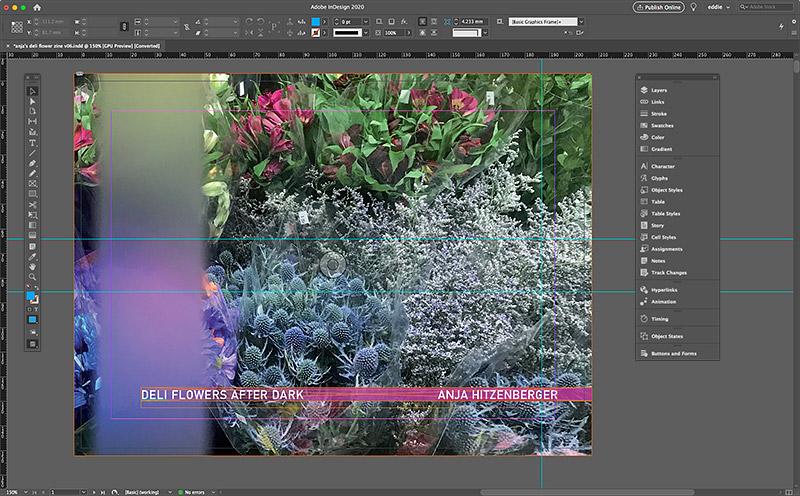800x496 pixels.
Task: Switch to anja's deli flower zine document tab
Action: [86, 46]
